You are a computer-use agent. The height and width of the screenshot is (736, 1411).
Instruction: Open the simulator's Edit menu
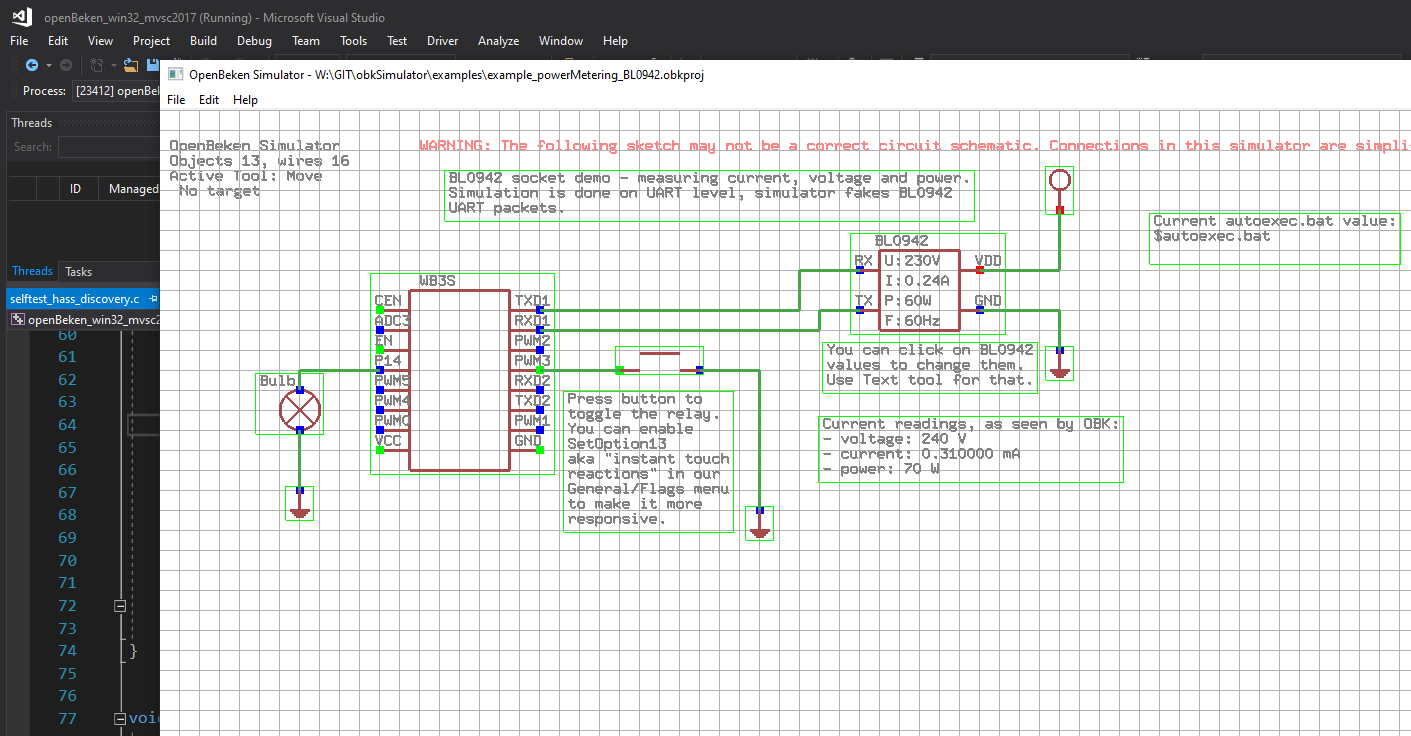coord(209,100)
